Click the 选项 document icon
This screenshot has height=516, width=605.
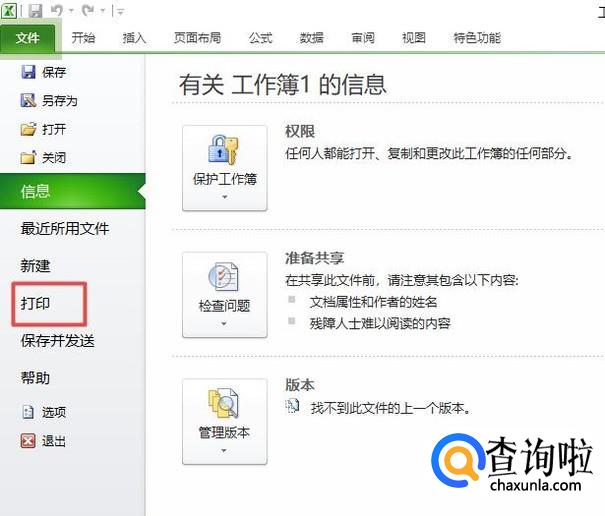tap(28, 412)
